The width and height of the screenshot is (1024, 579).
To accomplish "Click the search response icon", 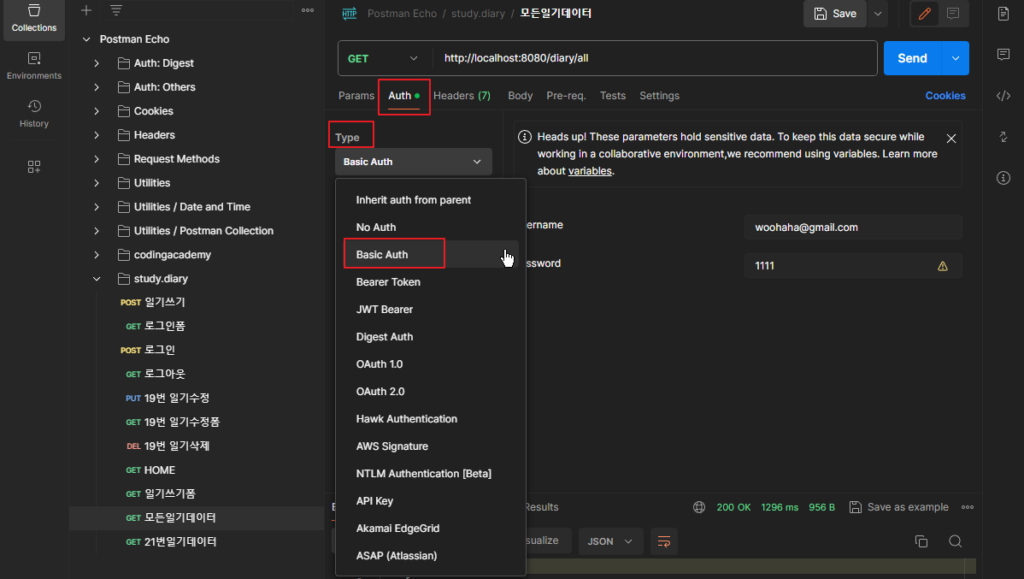I will (955, 541).
